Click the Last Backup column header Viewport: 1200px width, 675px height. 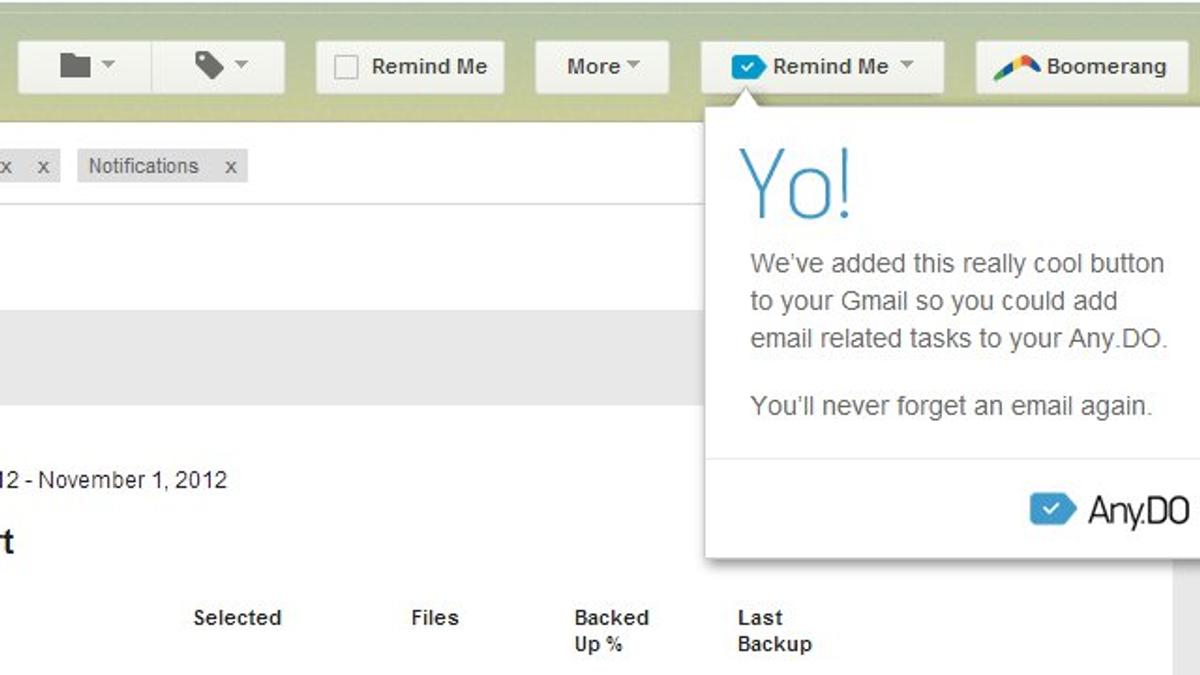[774, 631]
